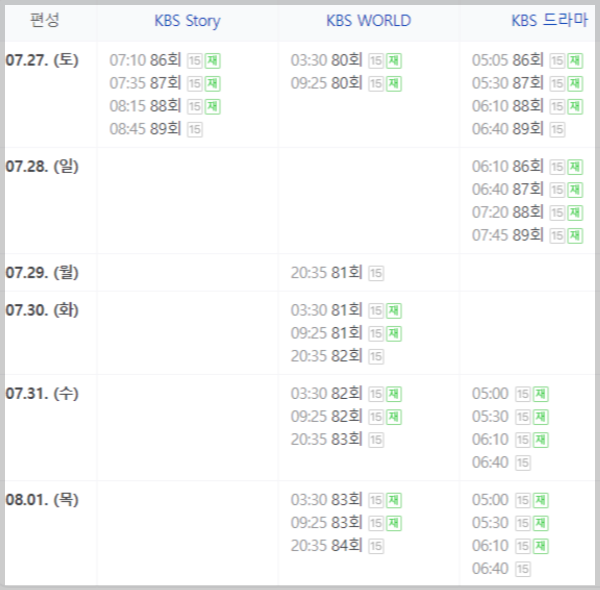600x590 pixels.
Task: Click KBS WORLD 09:25 81회 entry
Action: [326, 333]
